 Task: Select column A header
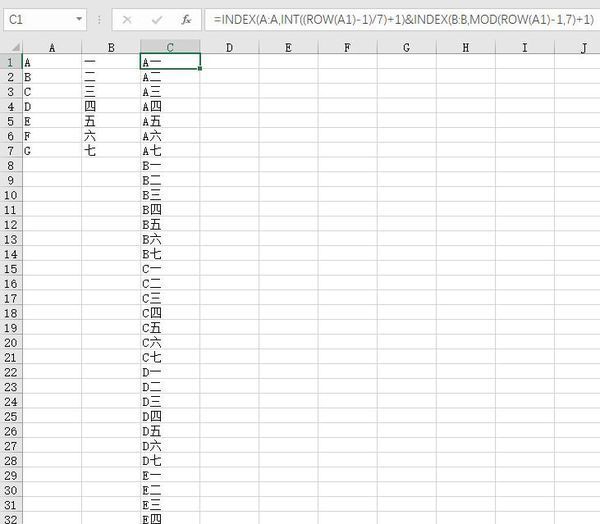click(x=52, y=47)
